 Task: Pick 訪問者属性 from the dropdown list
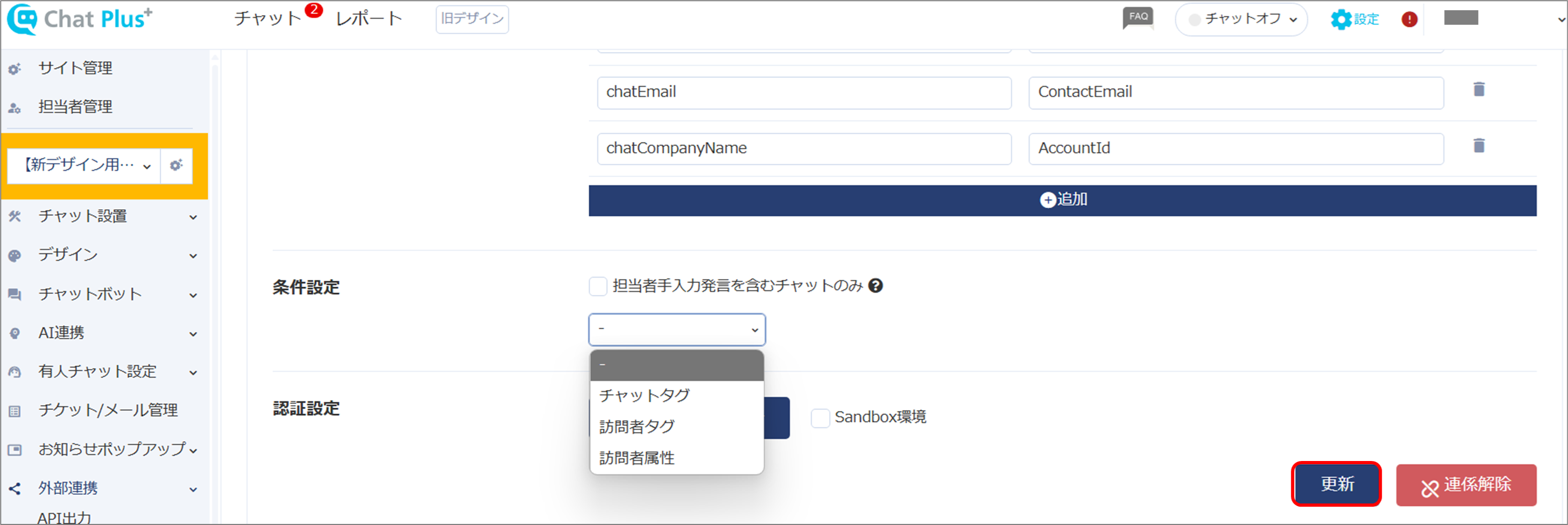click(x=677, y=458)
